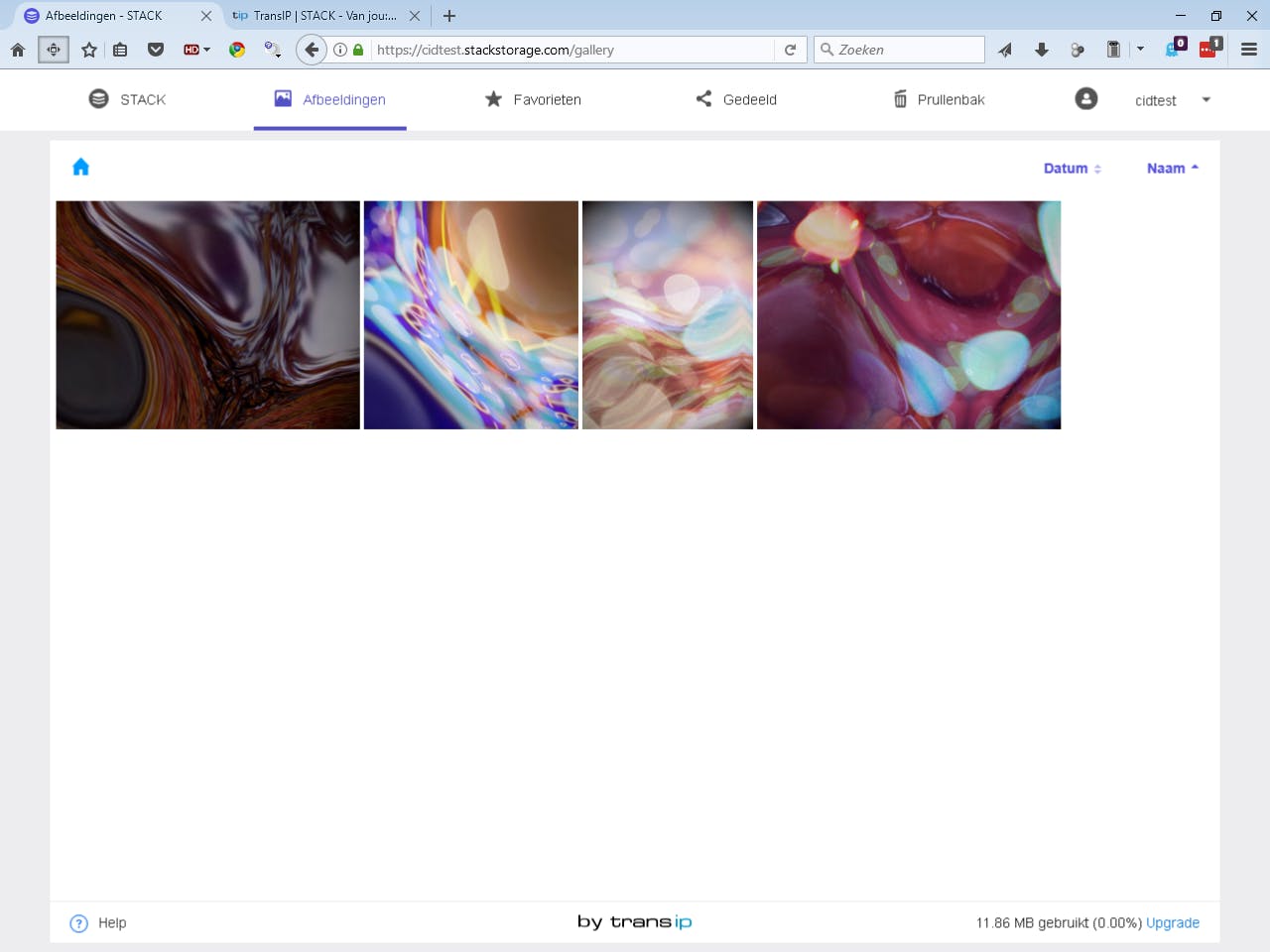Screen dimensions: 1270x952
Task: Open the Gedeeld shared items tab
Action: pyautogui.click(x=736, y=99)
